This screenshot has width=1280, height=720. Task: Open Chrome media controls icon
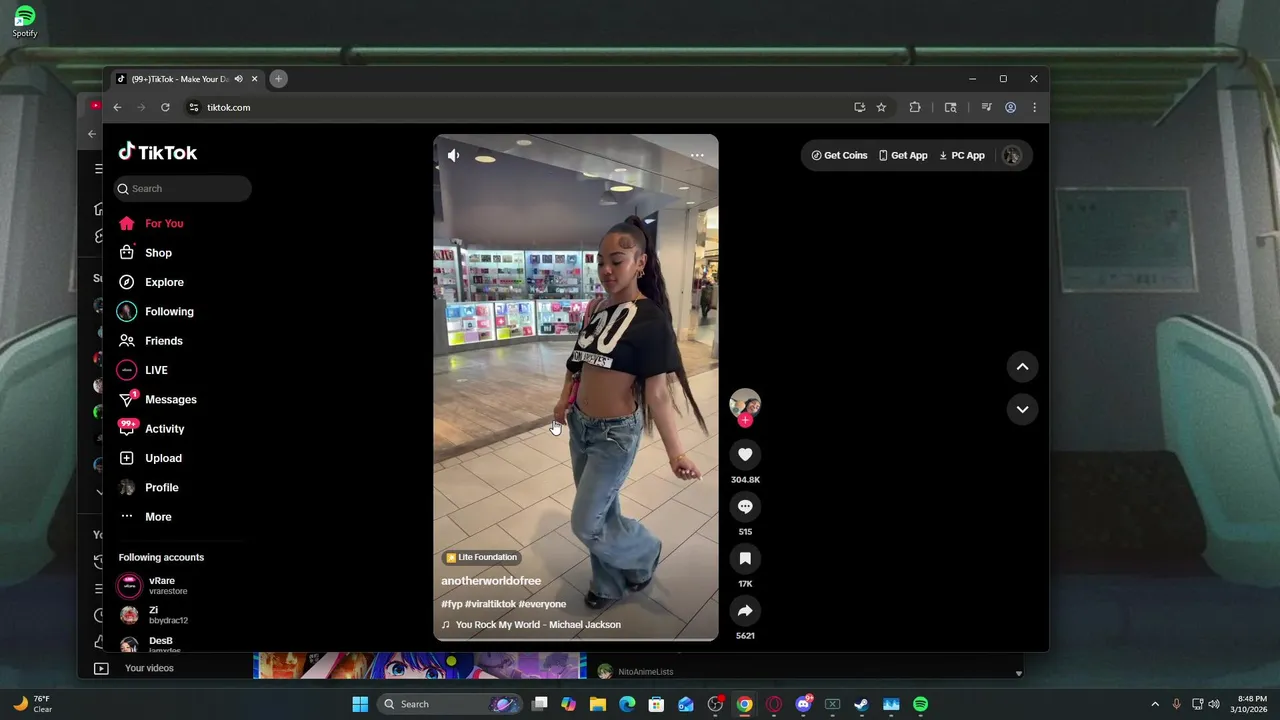click(x=986, y=107)
